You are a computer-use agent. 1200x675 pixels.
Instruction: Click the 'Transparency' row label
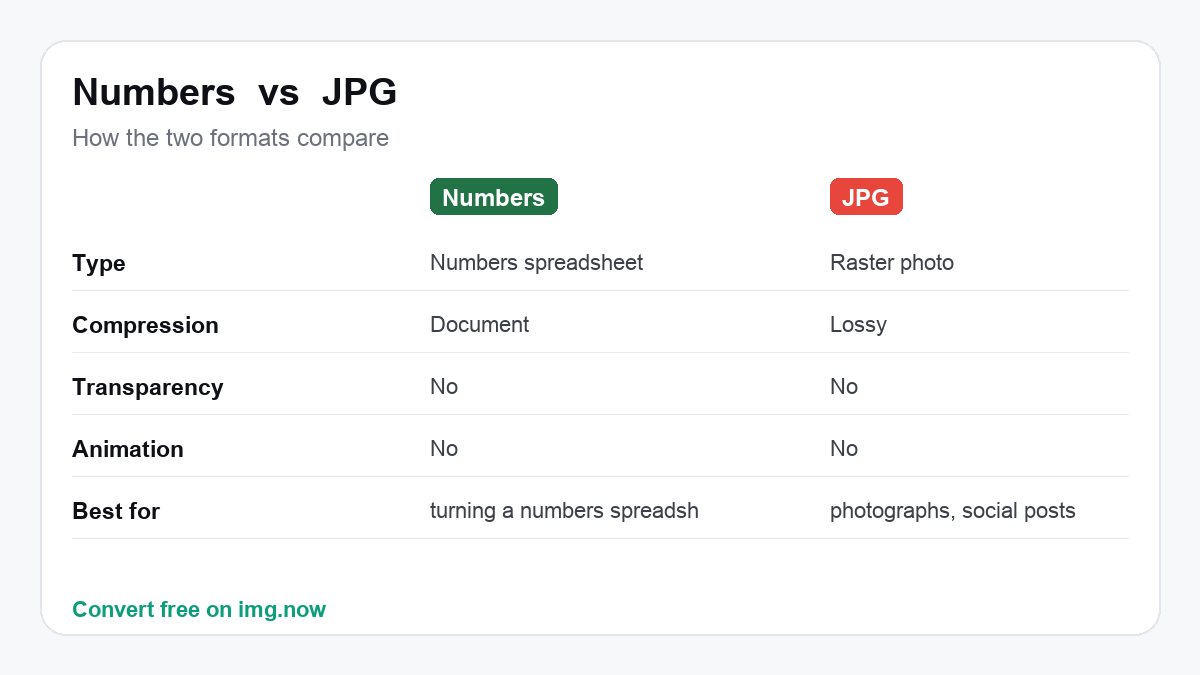coord(148,387)
